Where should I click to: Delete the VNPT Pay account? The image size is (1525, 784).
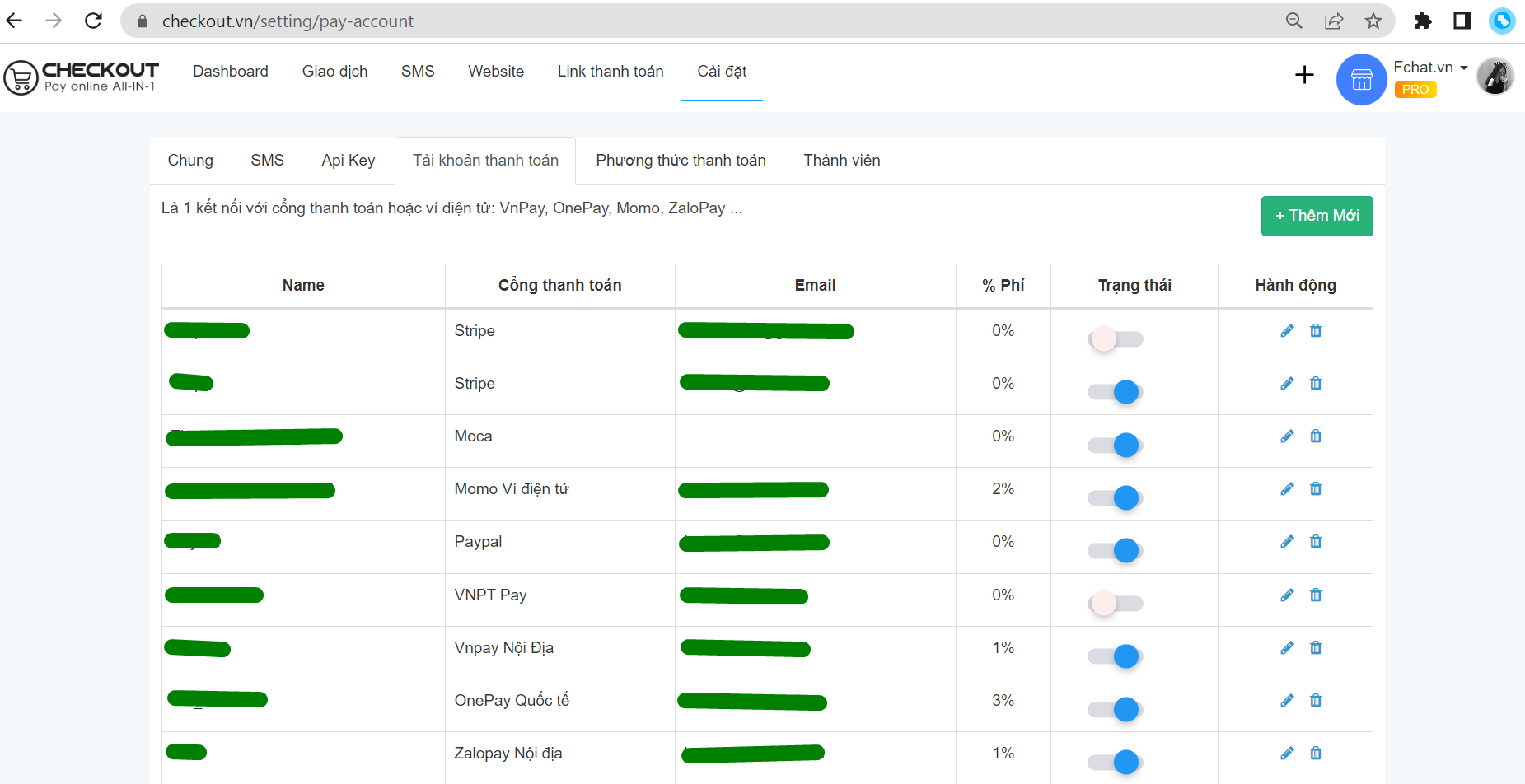[1316, 595]
